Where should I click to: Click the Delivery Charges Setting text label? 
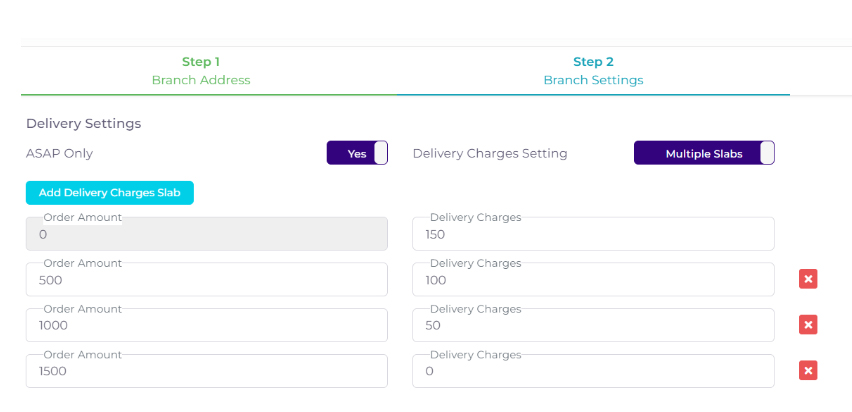[x=490, y=154]
